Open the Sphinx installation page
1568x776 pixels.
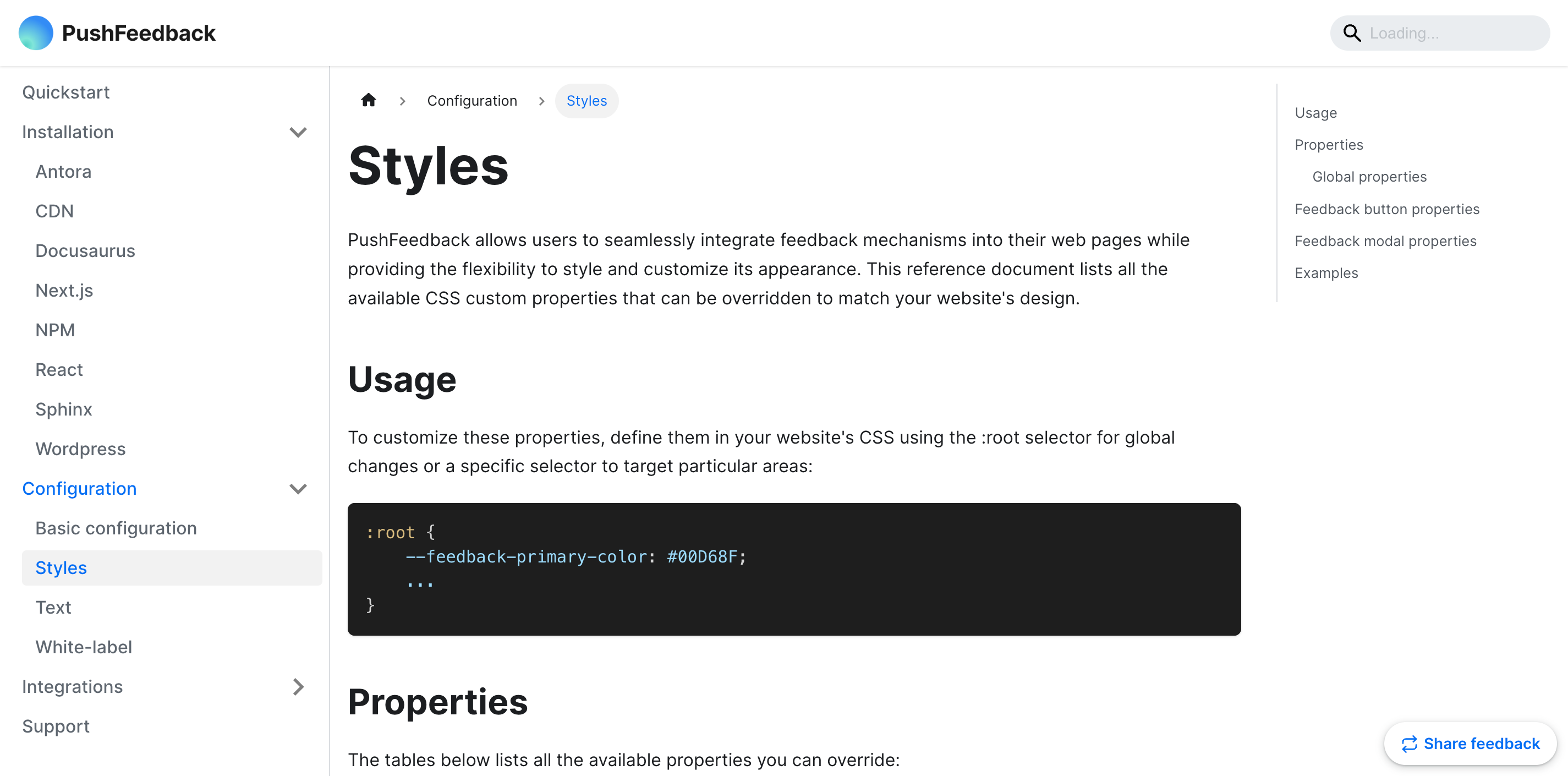63,409
